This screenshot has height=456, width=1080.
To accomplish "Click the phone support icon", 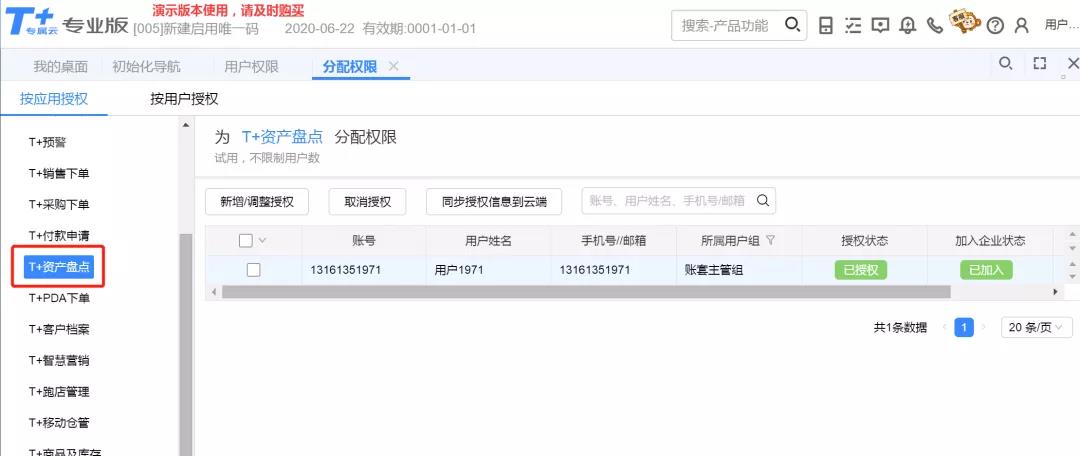I will (935, 26).
